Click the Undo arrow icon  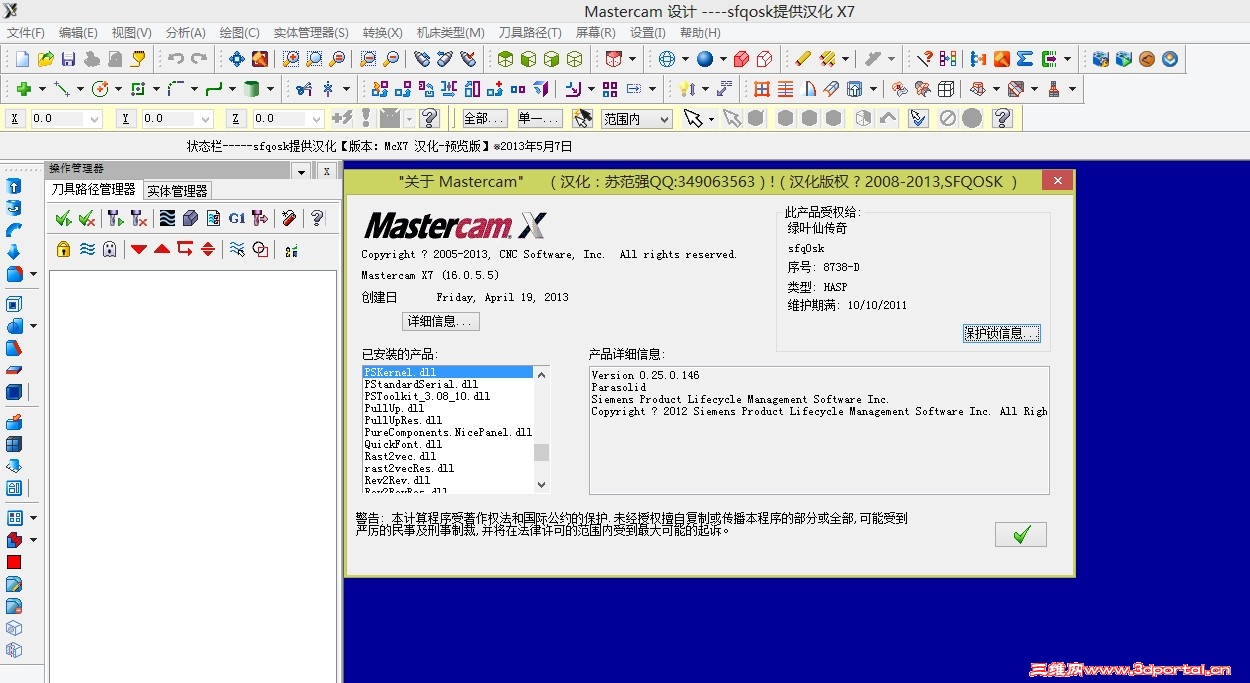click(x=176, y=59)
